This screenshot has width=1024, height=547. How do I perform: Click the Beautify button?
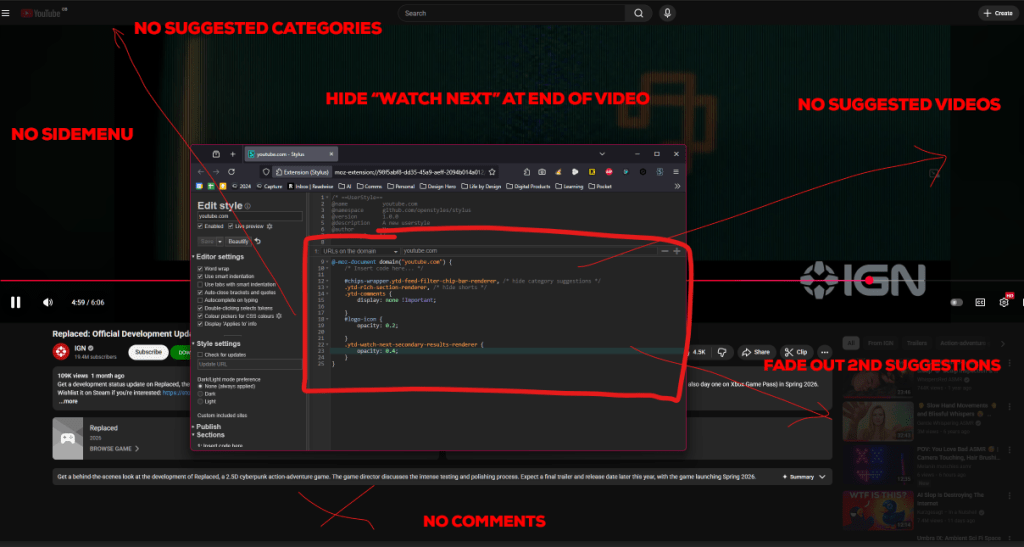click(x=238, y=242)
